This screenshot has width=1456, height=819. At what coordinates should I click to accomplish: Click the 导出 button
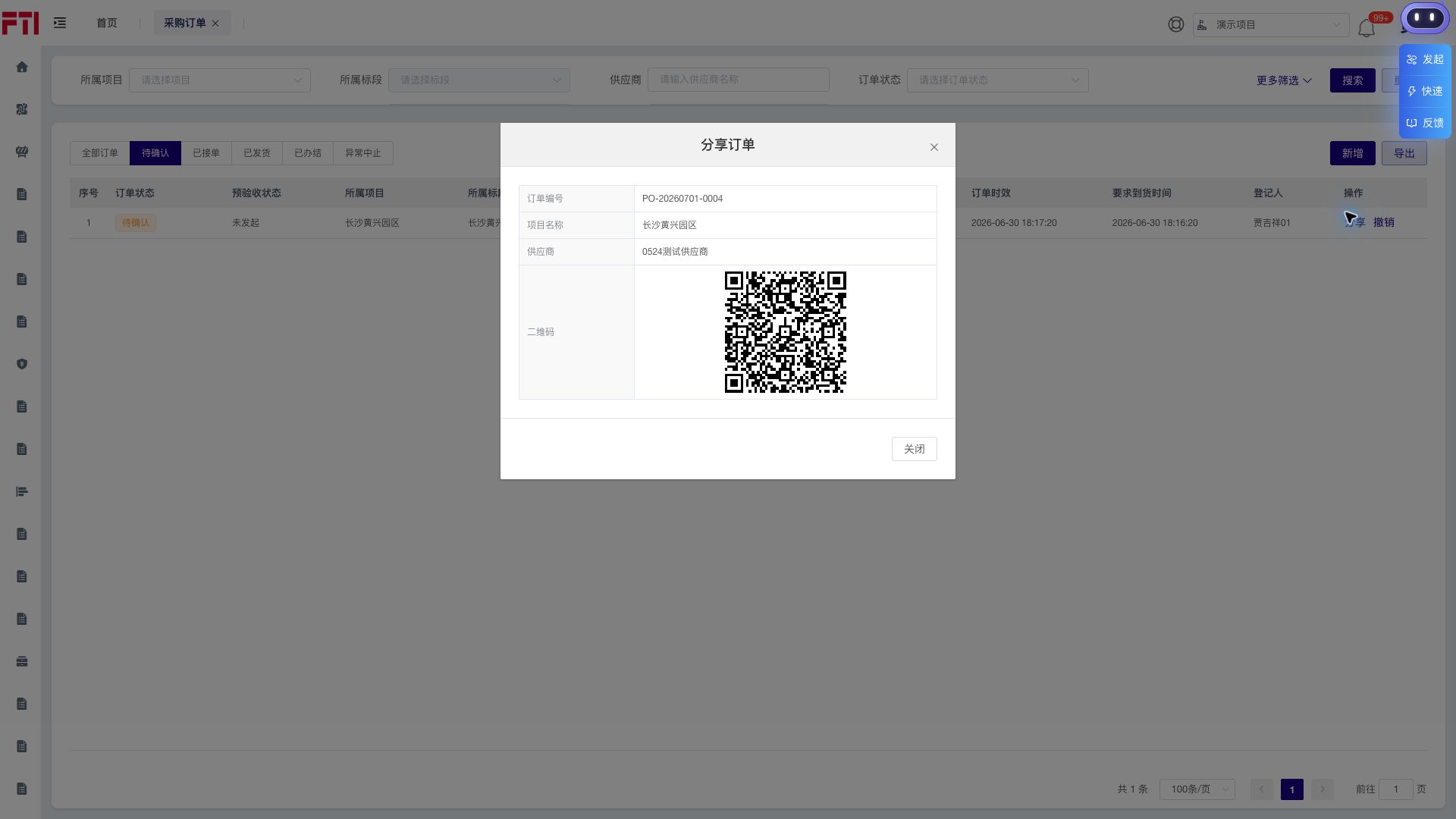pyautogui.click(x=1404, y=153)
